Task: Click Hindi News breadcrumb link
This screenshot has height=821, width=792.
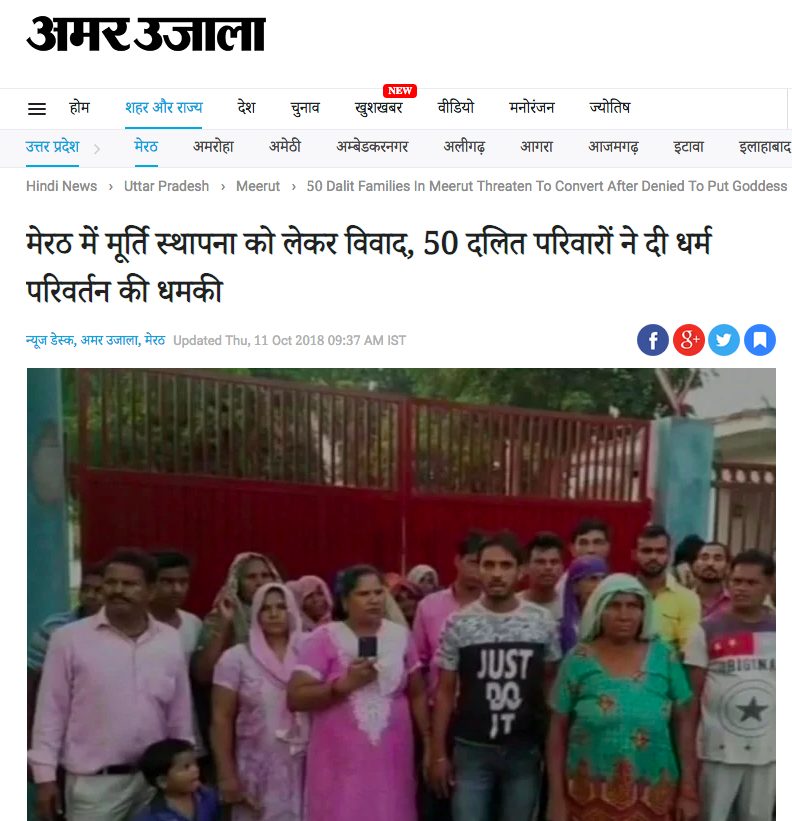Action: coord(62,186)
